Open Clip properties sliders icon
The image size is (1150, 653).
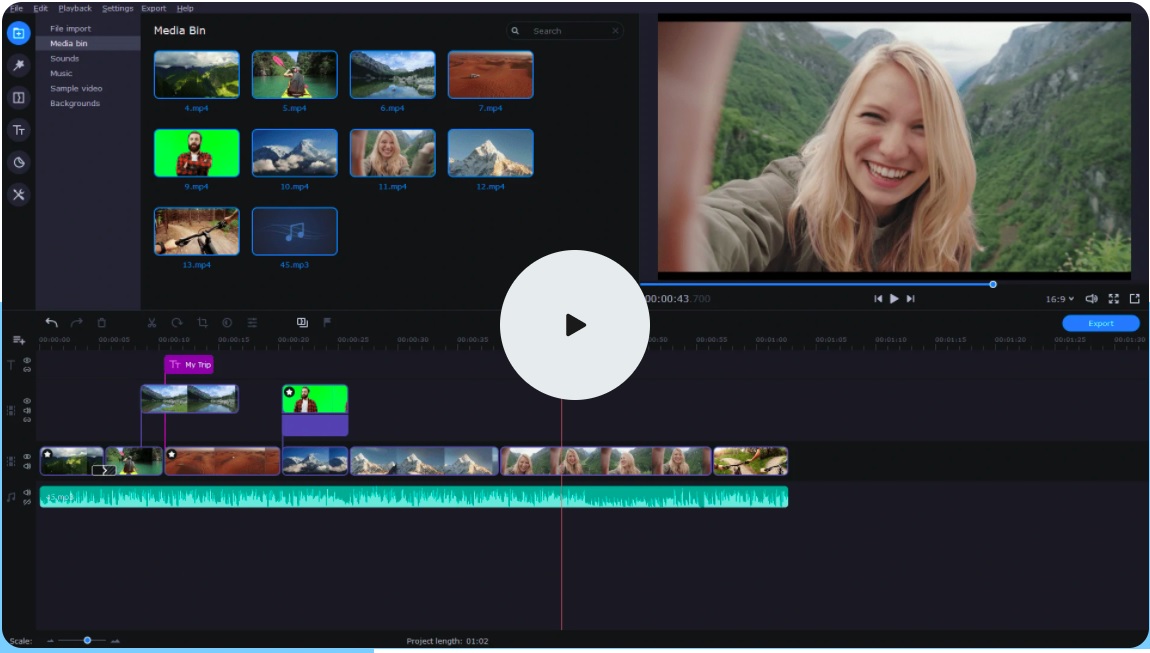coord(252,322)
